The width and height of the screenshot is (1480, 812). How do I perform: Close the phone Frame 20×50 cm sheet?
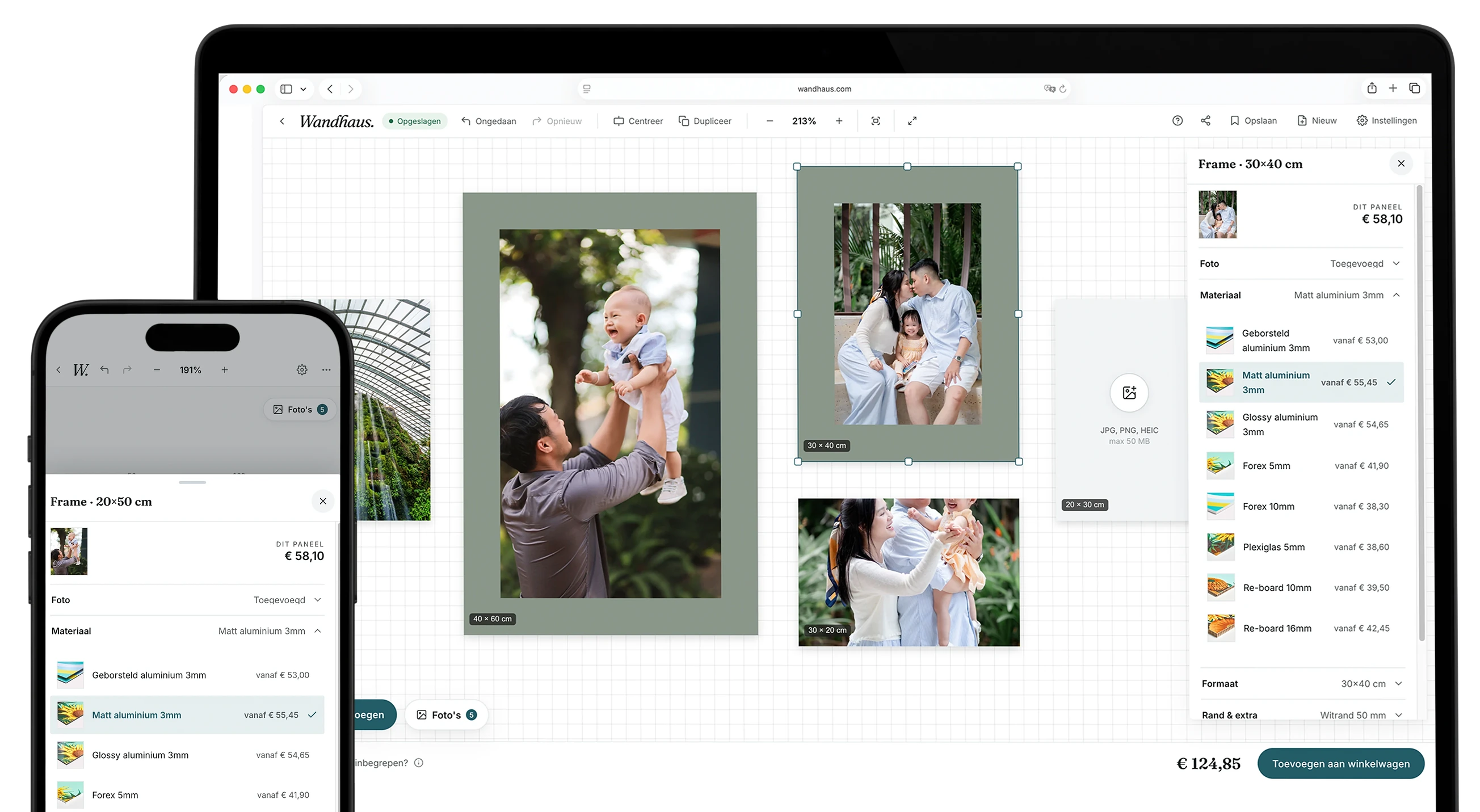323,502
